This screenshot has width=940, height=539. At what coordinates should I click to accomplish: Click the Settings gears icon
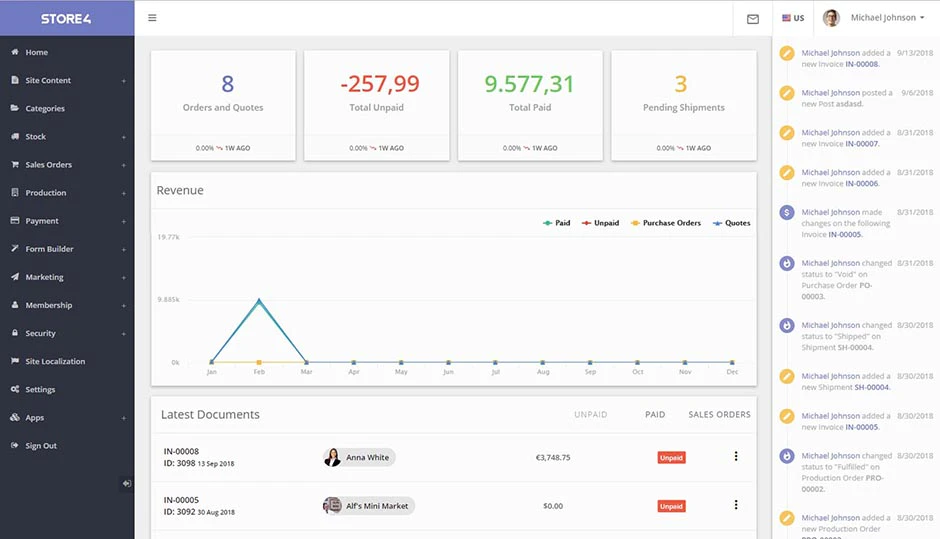click(14, 389)
